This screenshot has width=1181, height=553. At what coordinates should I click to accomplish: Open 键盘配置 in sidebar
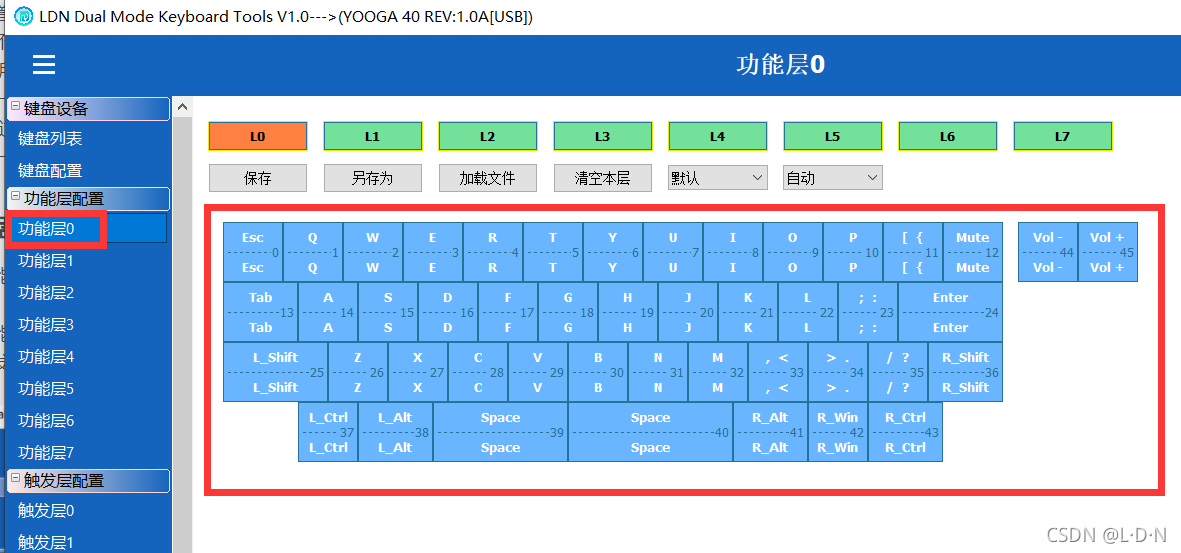(x=50, y=170)
